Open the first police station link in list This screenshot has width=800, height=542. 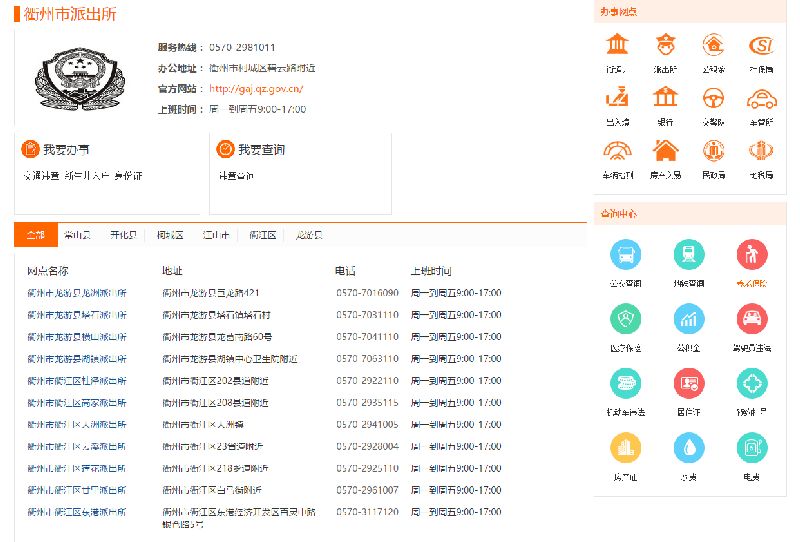(77, 293)
